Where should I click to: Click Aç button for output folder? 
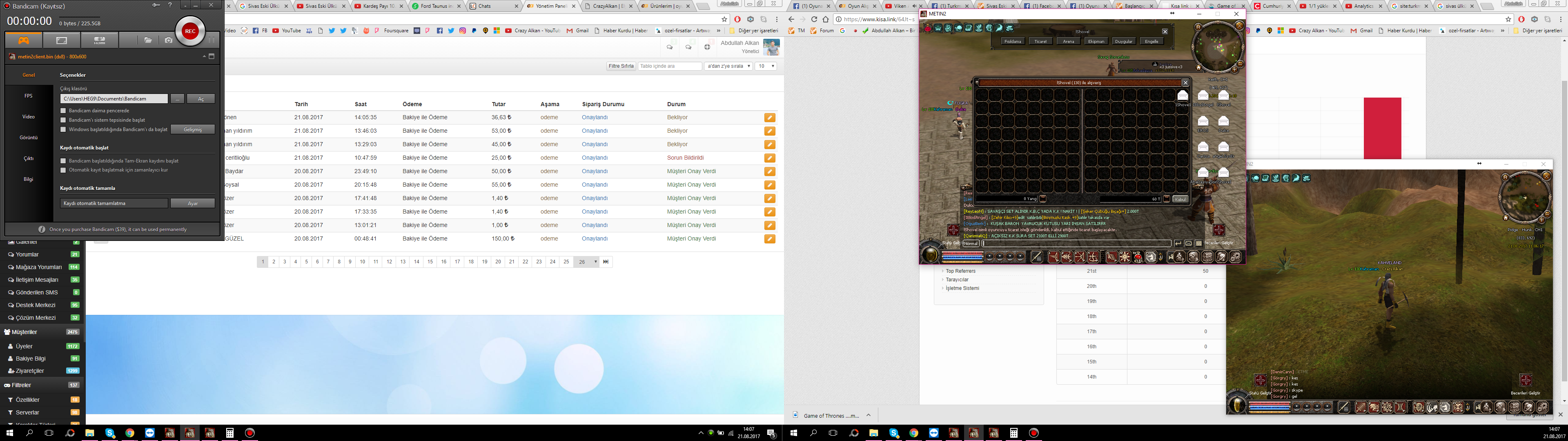tap(201, 99)
